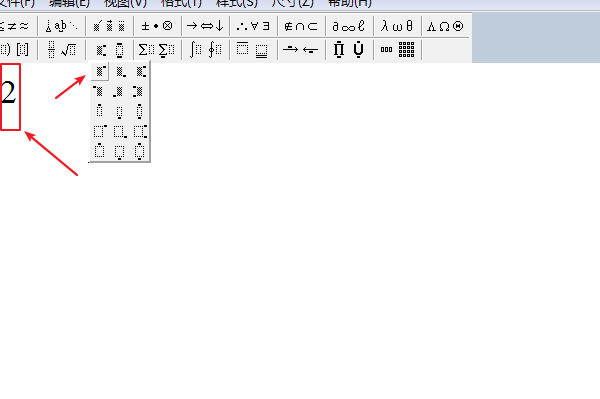This screenshot has width=600, height=399.
Task: Open the Greek lowercase λωθ palette
Action: point(397,26)
